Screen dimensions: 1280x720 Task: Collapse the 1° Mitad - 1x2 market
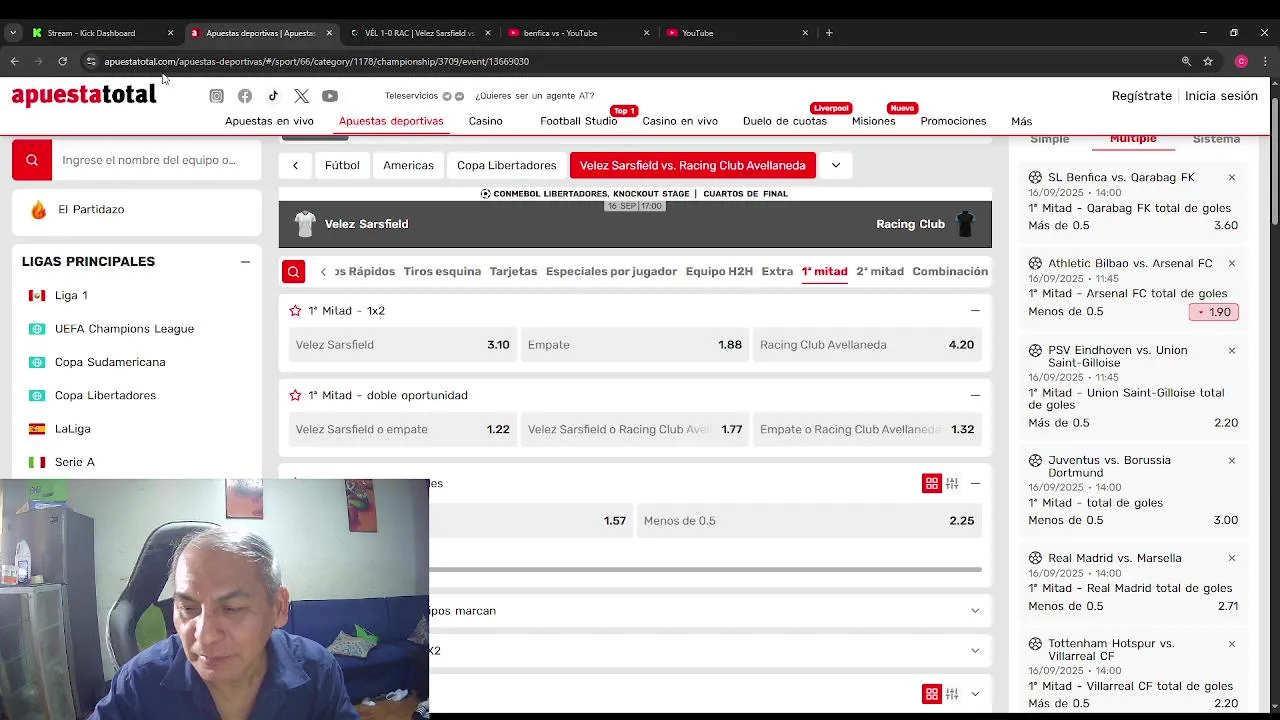pos(975,311)
